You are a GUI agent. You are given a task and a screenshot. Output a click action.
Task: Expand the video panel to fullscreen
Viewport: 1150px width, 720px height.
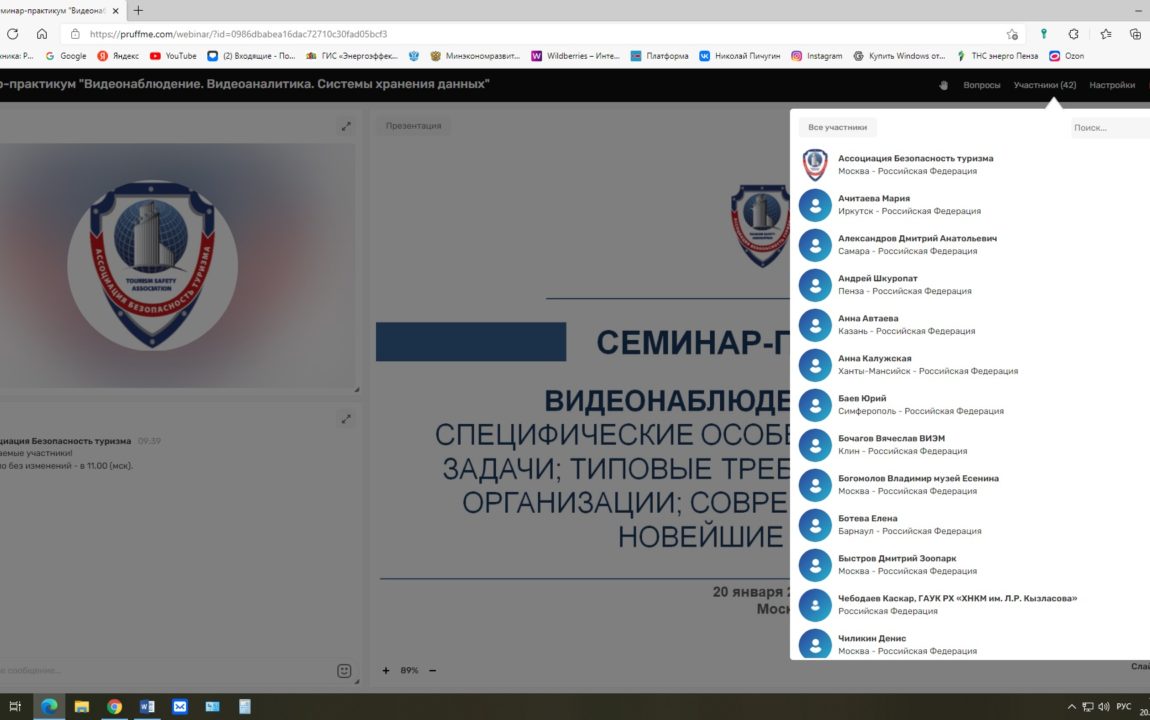click(x=346, y=126)
